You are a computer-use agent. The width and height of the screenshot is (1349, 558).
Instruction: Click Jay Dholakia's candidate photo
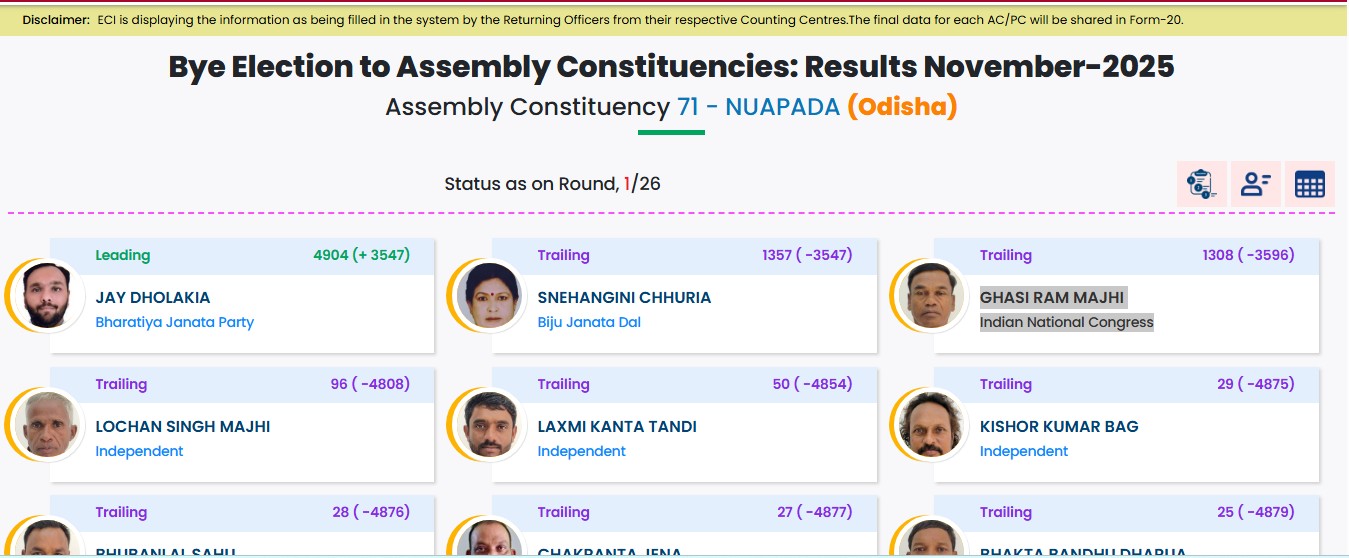46,295
